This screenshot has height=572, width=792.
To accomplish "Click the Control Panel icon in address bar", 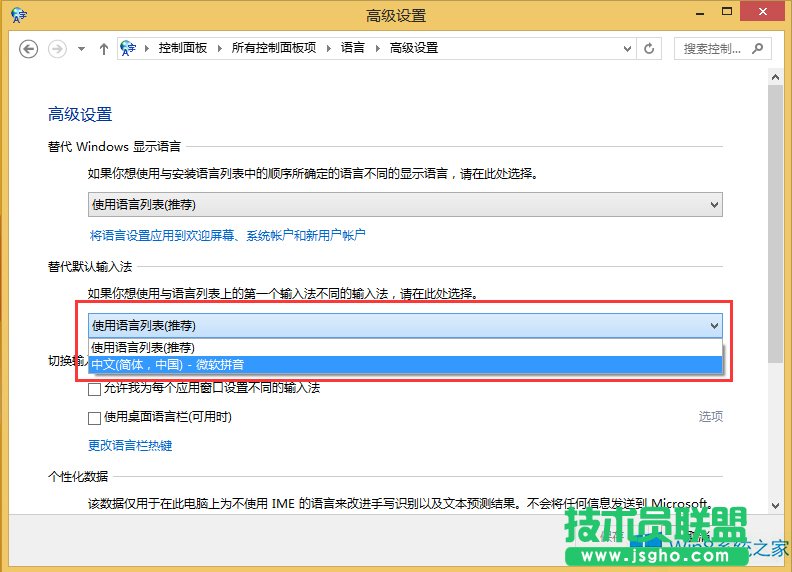I will pyautogui.click(x=129, y=48).
